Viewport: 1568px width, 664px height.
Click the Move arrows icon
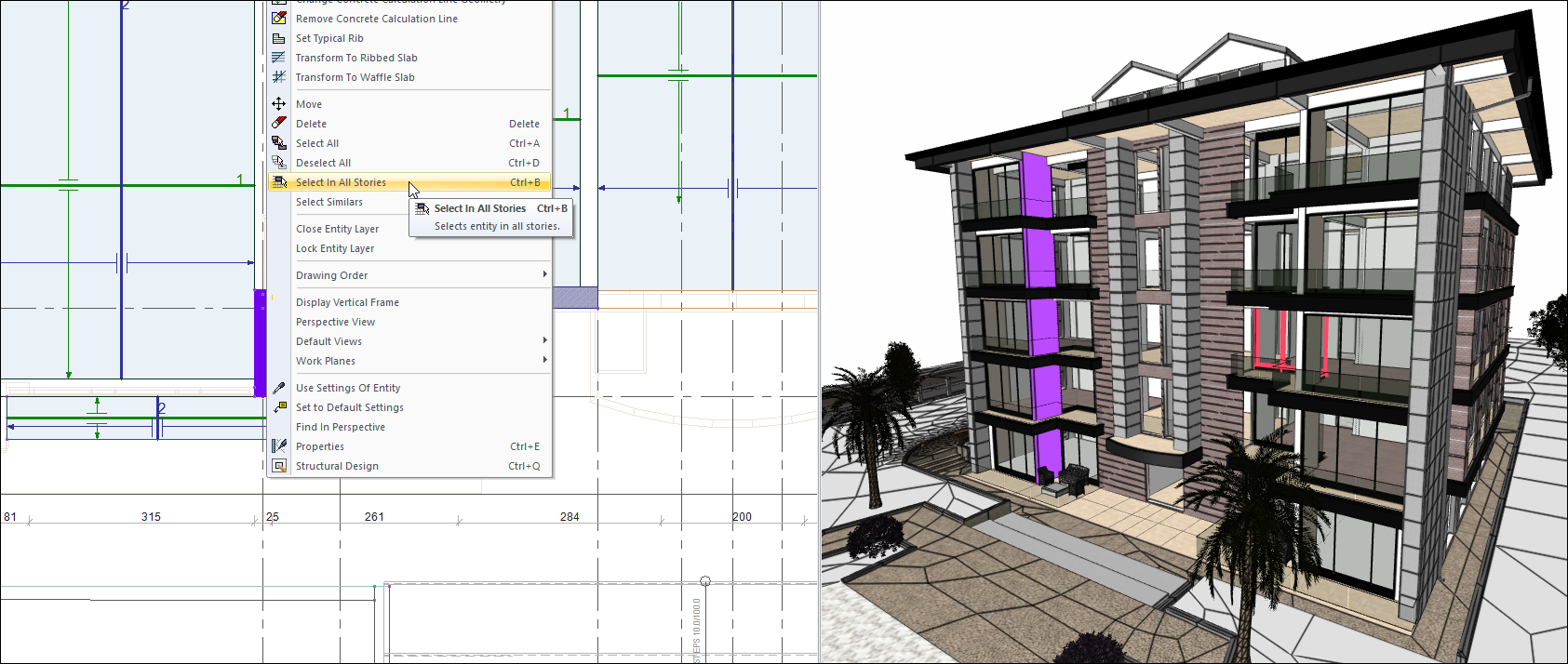click(x=278, y=104)
